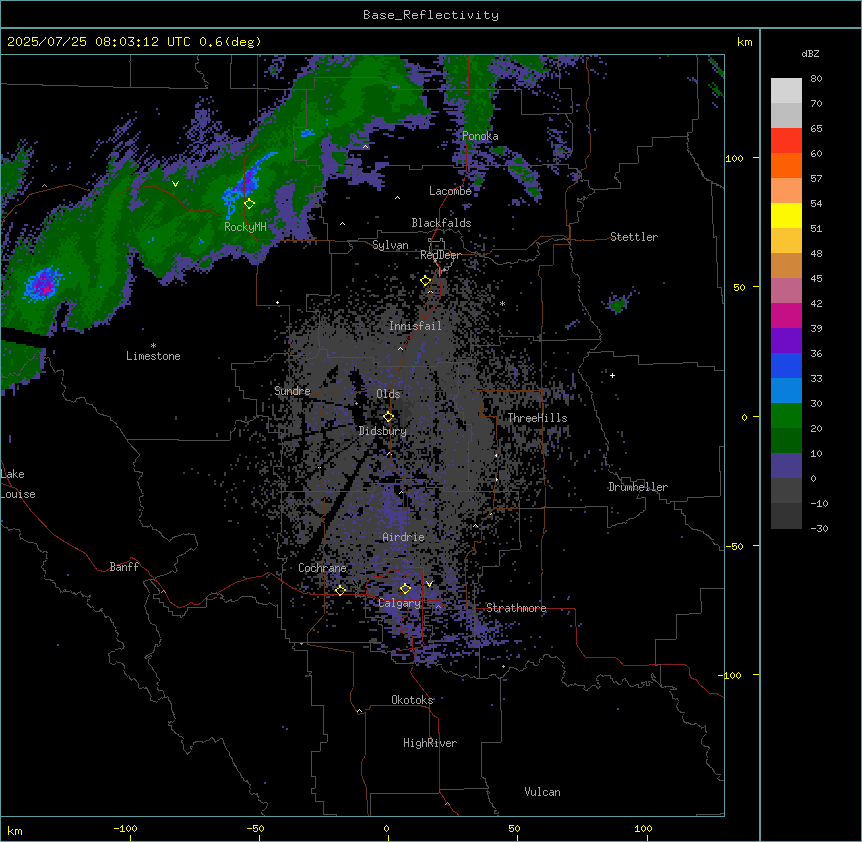Click the yellow diamond marker below Olds
The image size is (862, 842).
pyautogui.click(x=388, y=417)
